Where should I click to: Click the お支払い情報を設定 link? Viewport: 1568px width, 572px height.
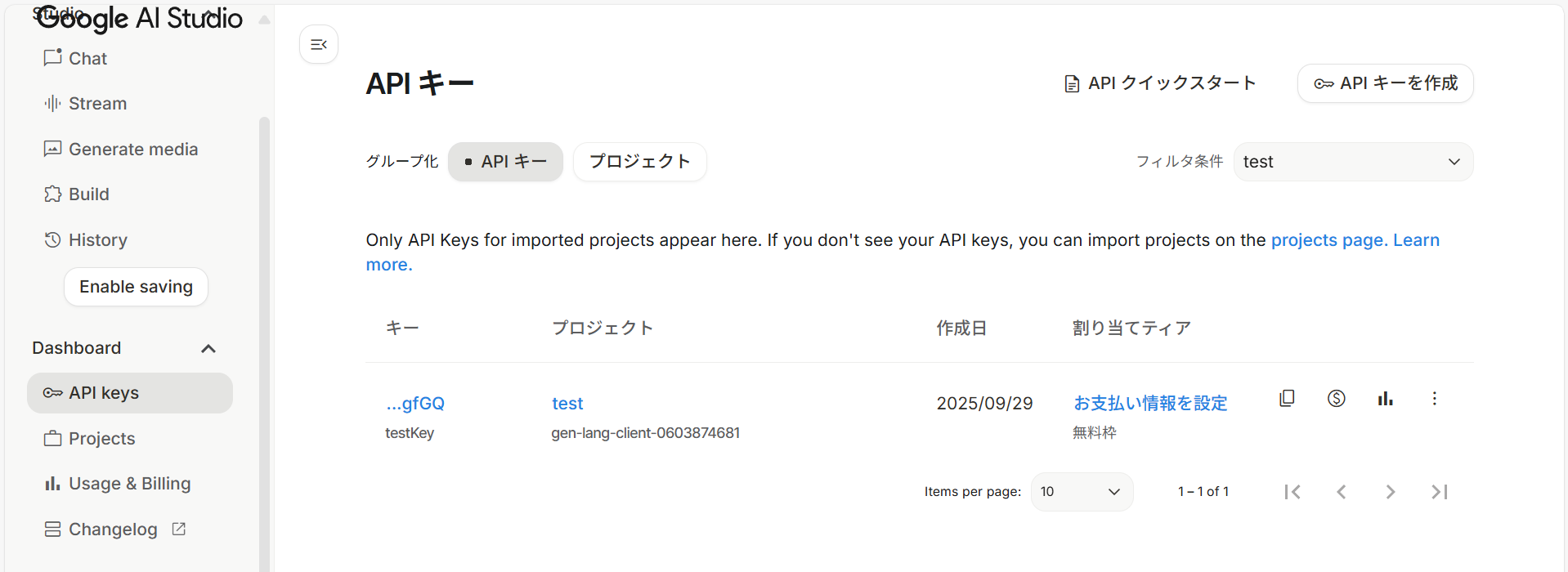[1149, 404]
